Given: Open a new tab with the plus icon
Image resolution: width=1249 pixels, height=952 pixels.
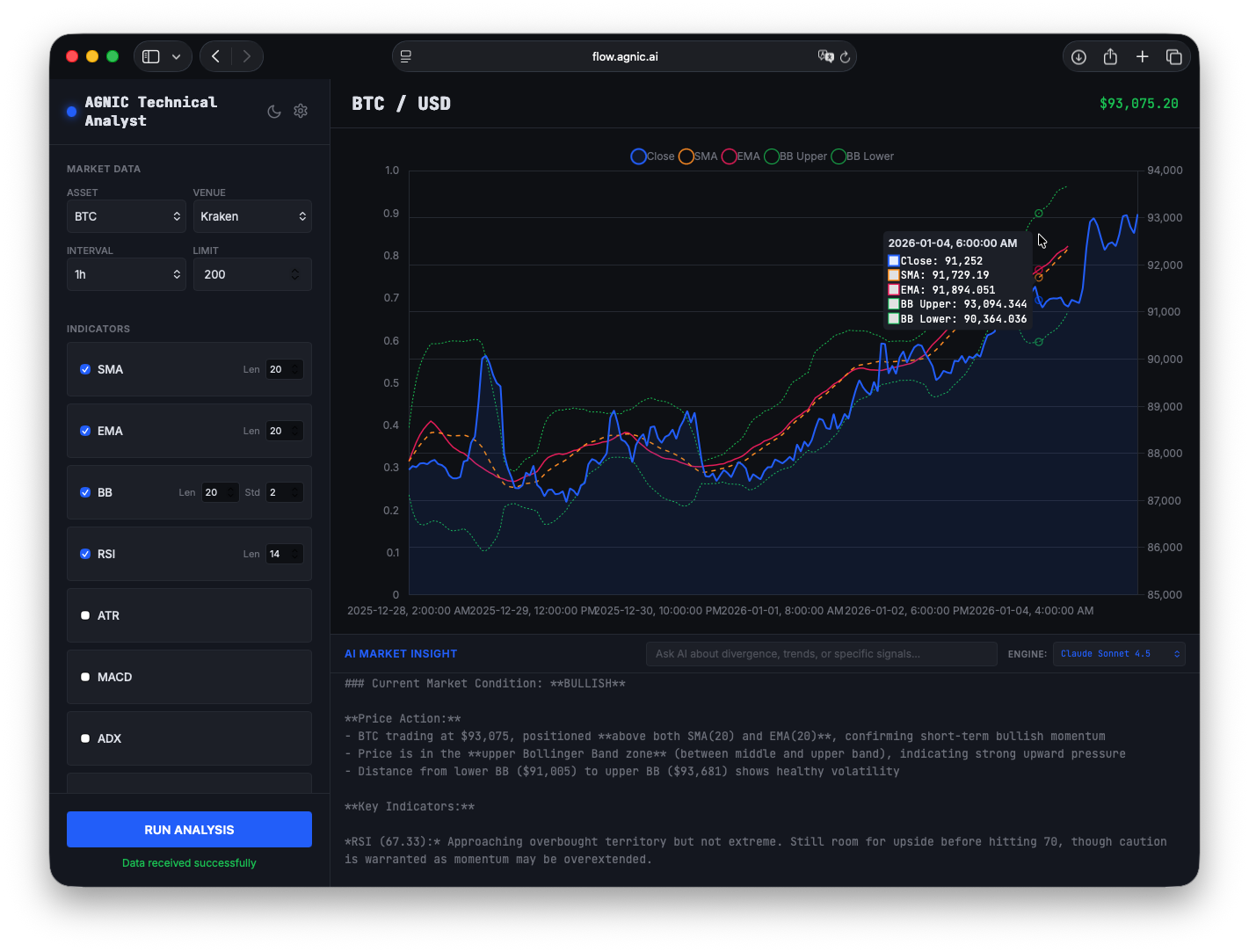Looking at the screenshot, I should [x=1142, y=56].
